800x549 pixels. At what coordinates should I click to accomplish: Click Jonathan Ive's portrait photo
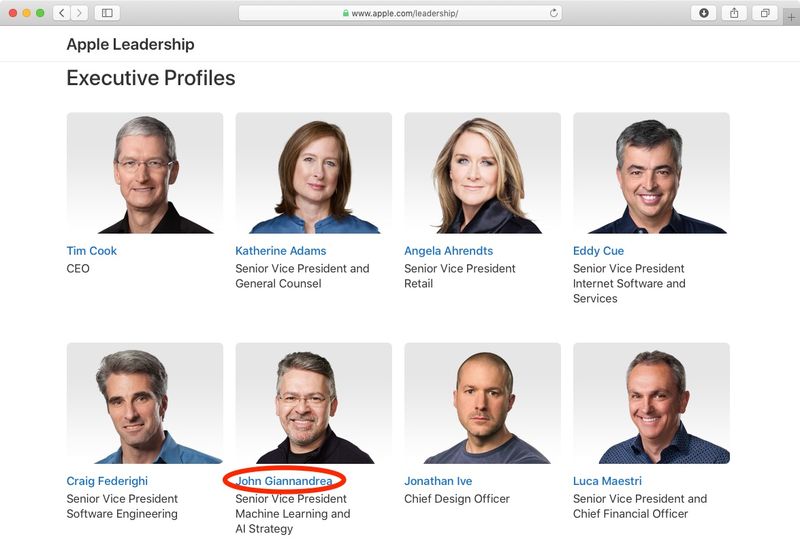tap(483, 403)
